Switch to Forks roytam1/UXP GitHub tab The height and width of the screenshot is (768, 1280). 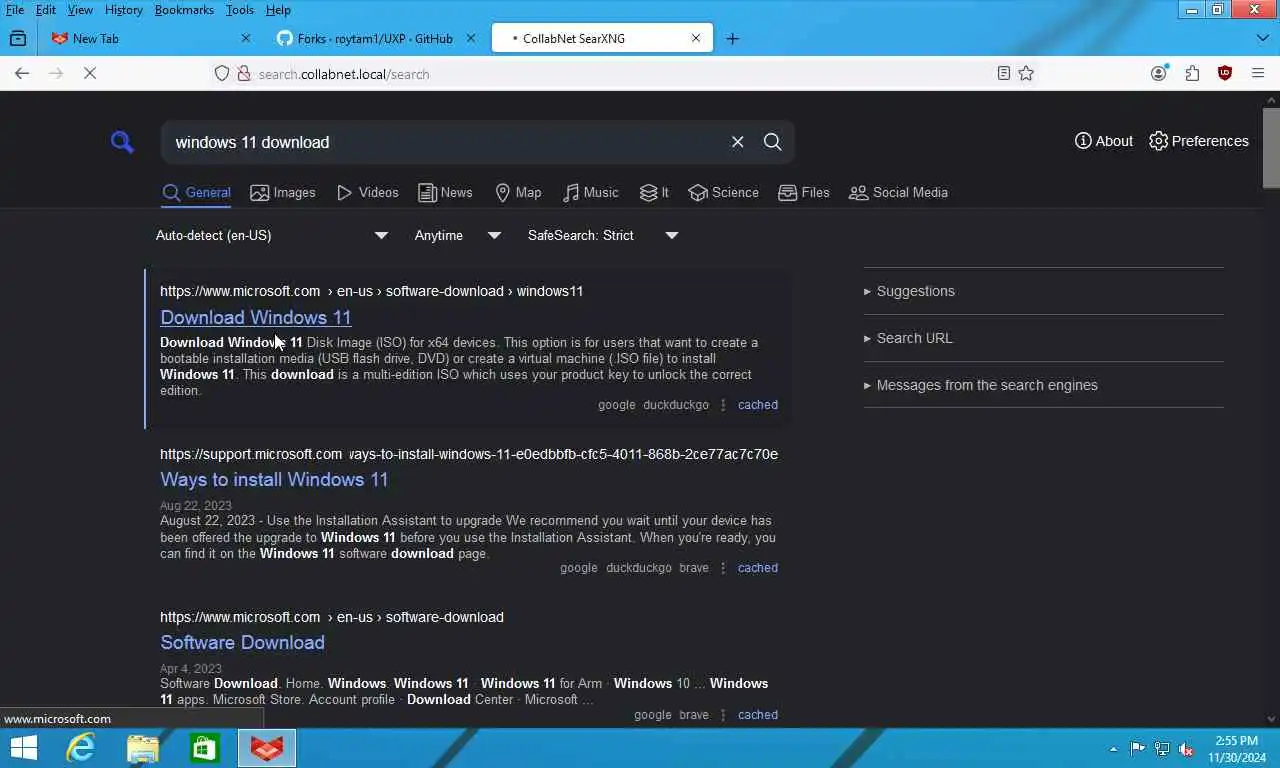pos(375,38)
